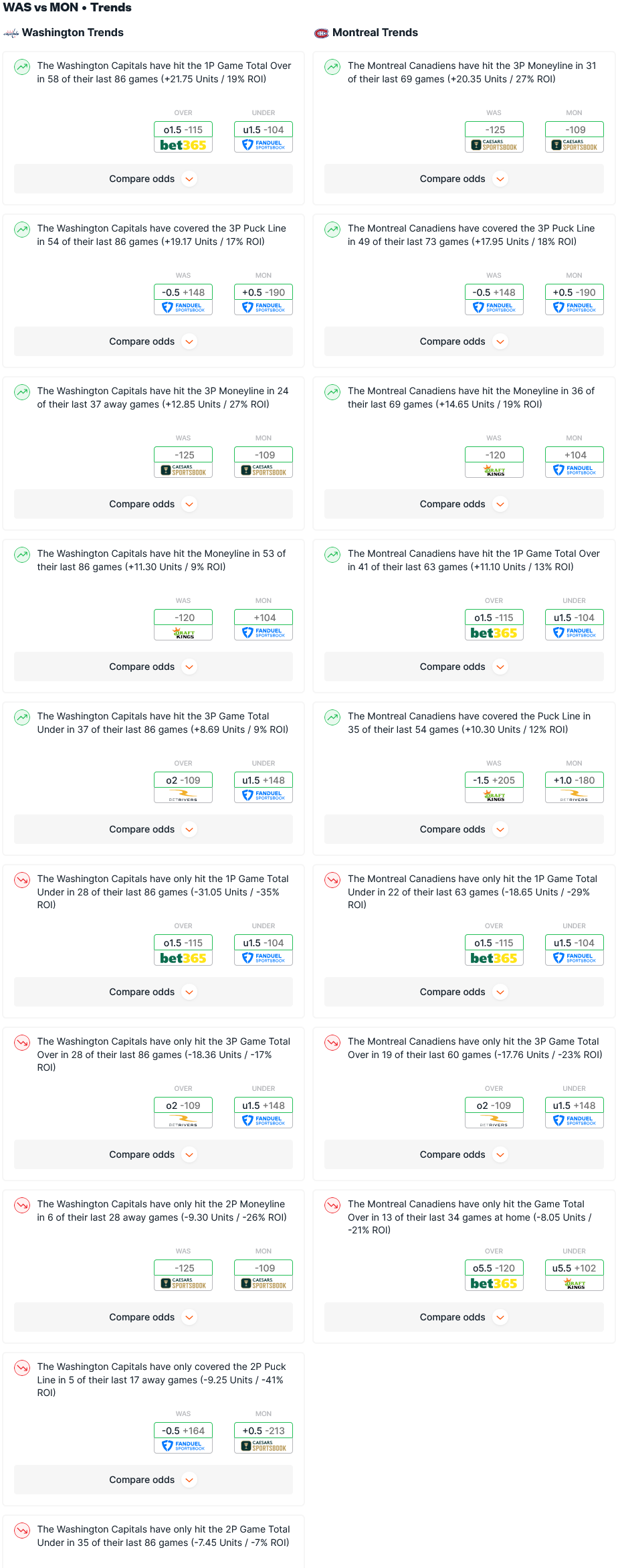The width and height of the screenshot is (618, 1568).
Task: Select Caesars +0.5 -213 Montreal 2P puck line
Action: point(264,1438)
